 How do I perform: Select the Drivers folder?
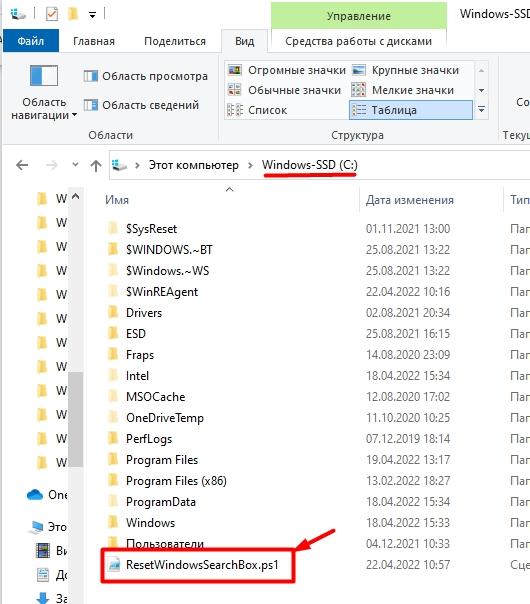(144, 313)
